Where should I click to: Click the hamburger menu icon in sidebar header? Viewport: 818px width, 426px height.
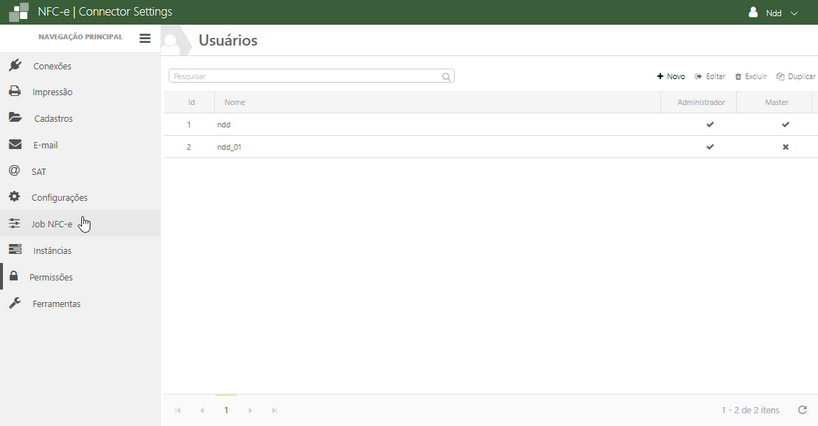[x=145, y=38]
